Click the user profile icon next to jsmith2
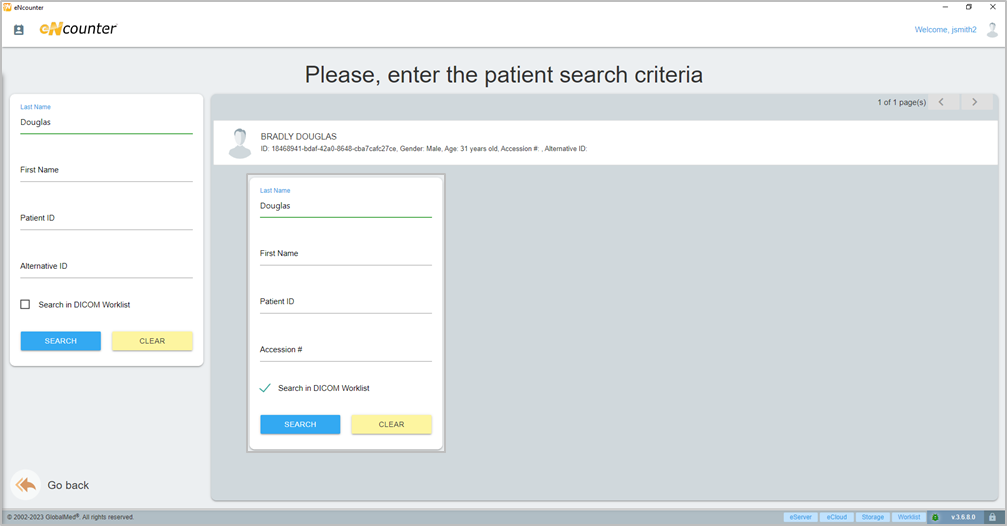Screen dimensions: 1007x526 coord(992,30)
